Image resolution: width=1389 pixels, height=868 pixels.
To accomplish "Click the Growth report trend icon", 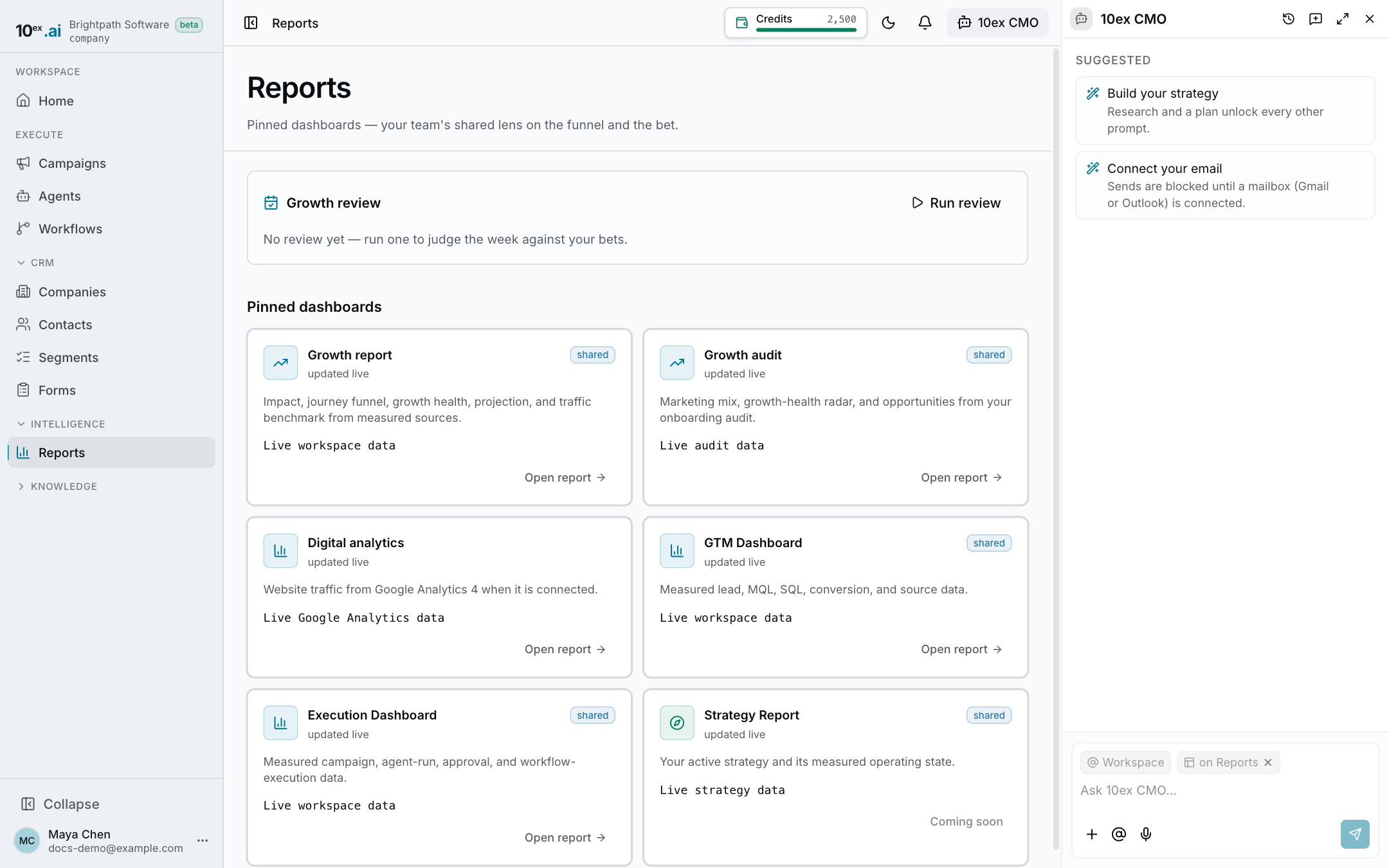I will point(280,363).
